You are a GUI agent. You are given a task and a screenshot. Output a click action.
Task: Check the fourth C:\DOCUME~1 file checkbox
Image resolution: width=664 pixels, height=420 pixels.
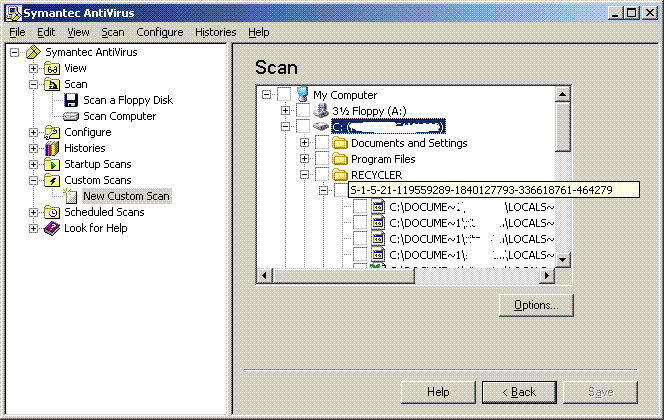tap(360, 255)
